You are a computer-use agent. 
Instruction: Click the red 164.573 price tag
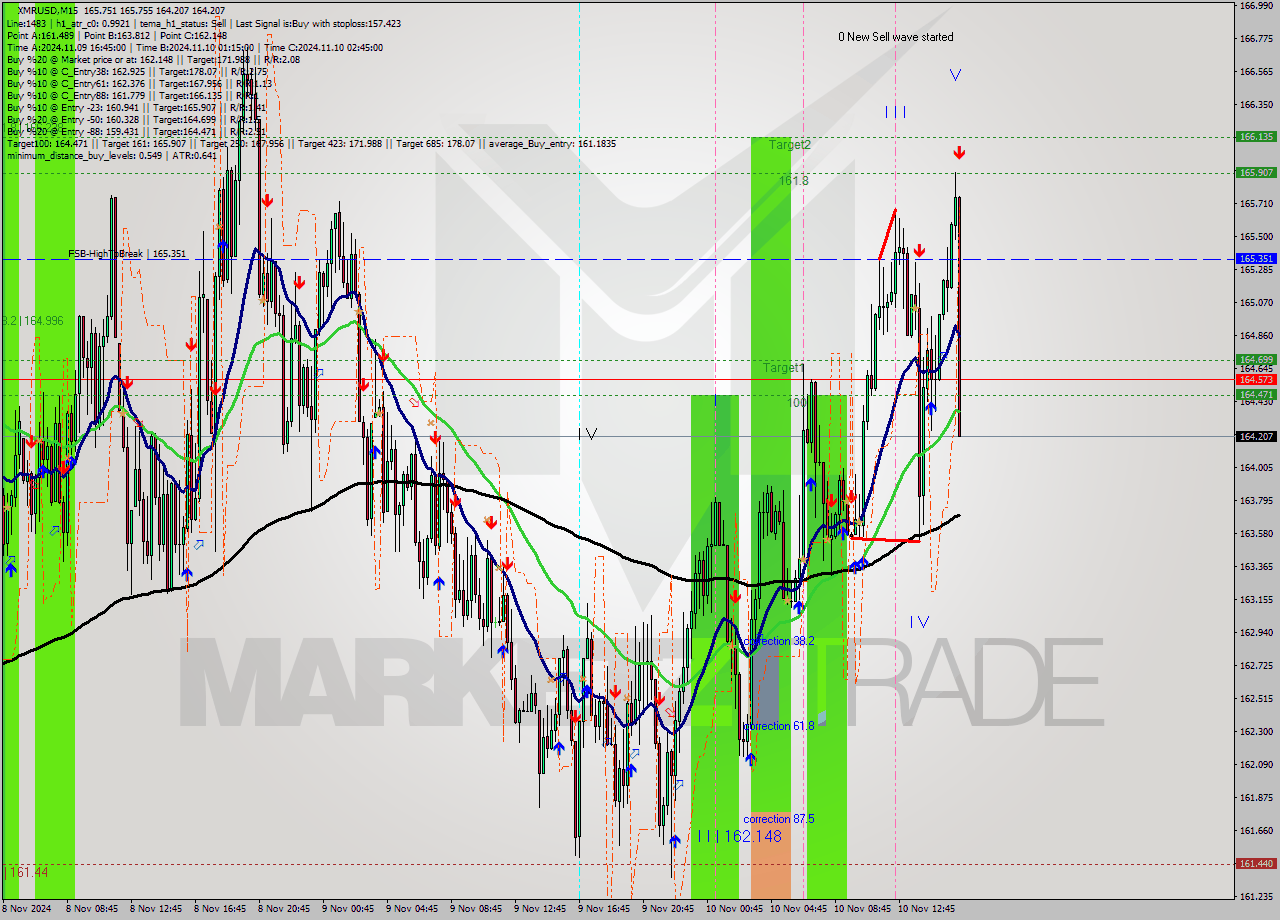[1256, 379]
